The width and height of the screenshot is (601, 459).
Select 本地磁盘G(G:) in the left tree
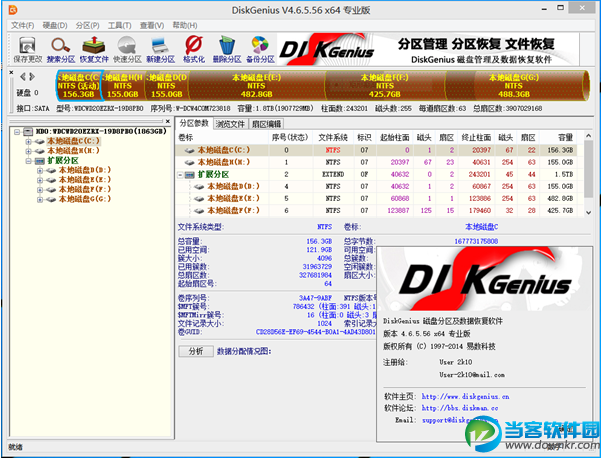click(x=85, y=199)
